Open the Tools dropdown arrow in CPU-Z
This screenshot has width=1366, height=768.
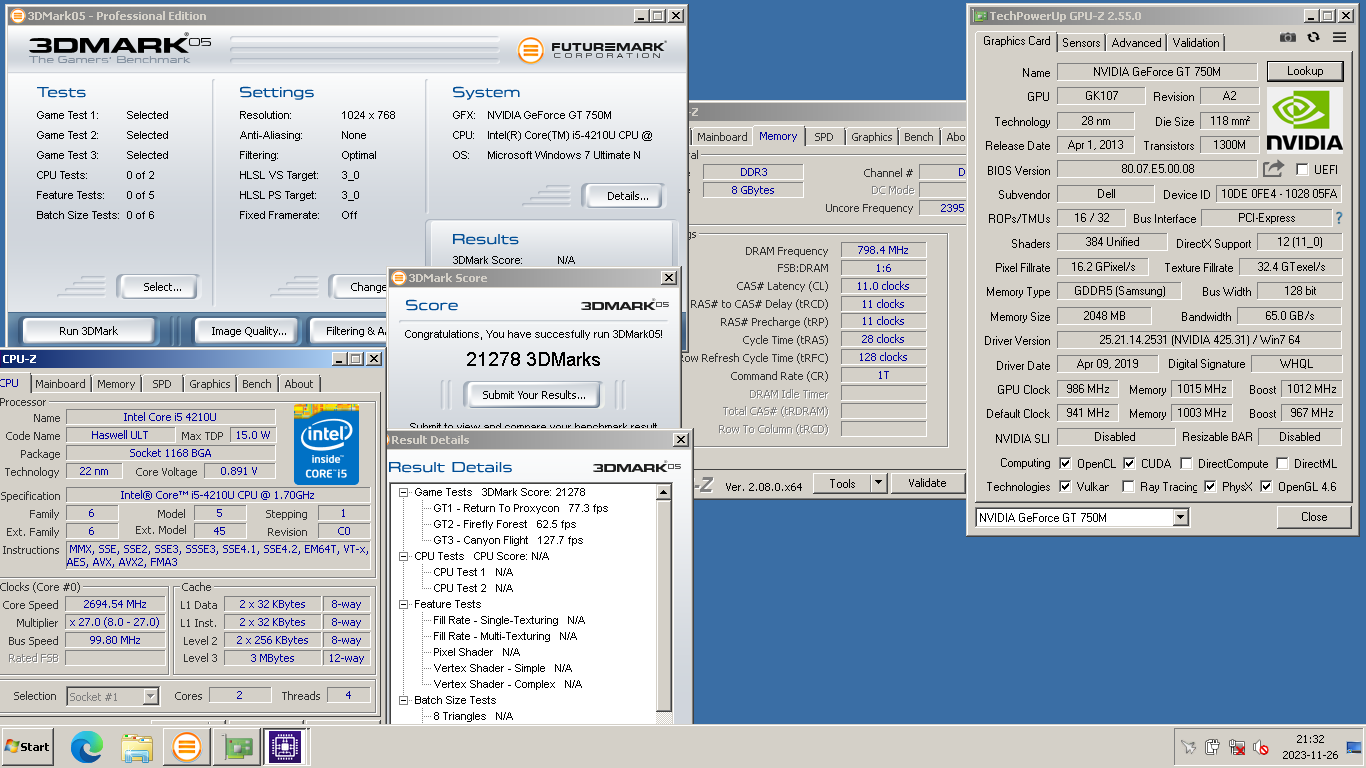tap(878, 483)
